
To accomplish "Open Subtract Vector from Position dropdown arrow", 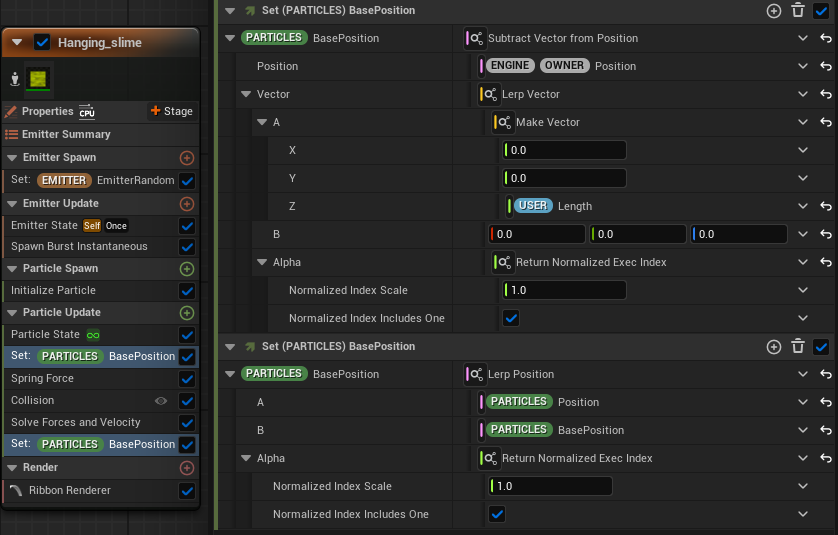I will coord(802,38).
